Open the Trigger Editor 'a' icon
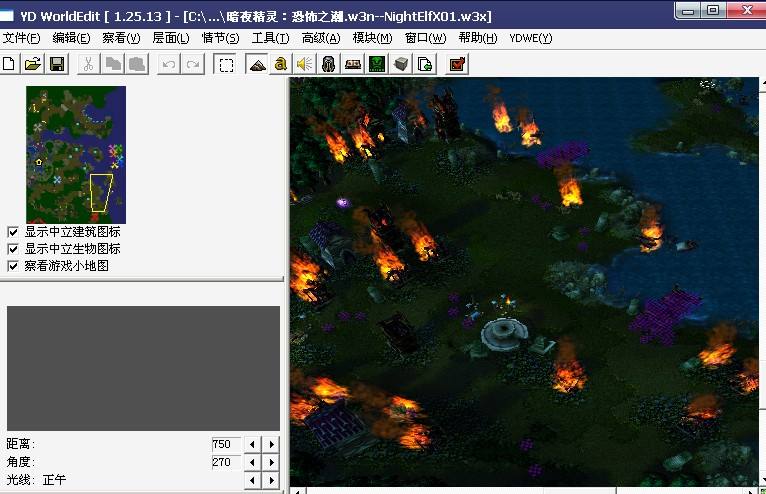Image resolution: width=766 pixels, height=494 pixels. (281, 64)
